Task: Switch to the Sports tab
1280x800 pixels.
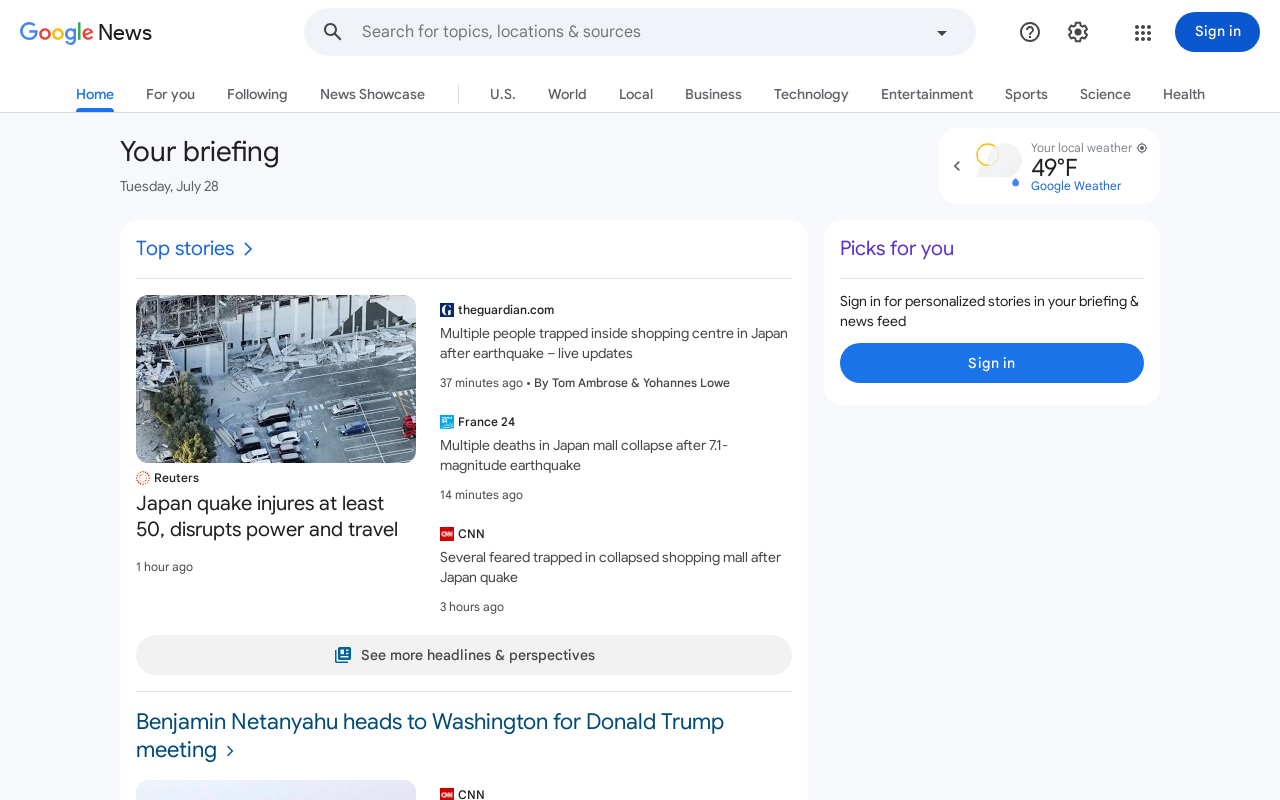Action: (x=1026, y=94)
